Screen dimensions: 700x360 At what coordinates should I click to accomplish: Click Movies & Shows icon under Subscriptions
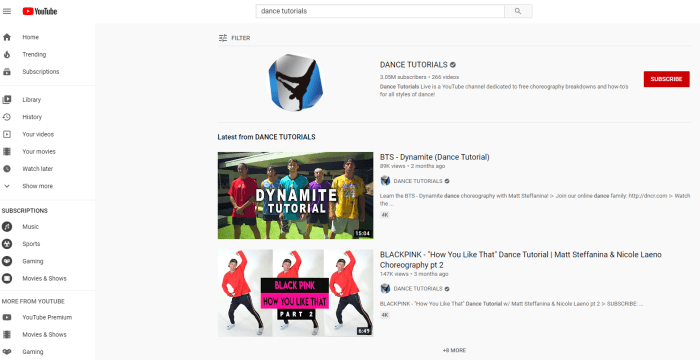click(x=7, y=279)
